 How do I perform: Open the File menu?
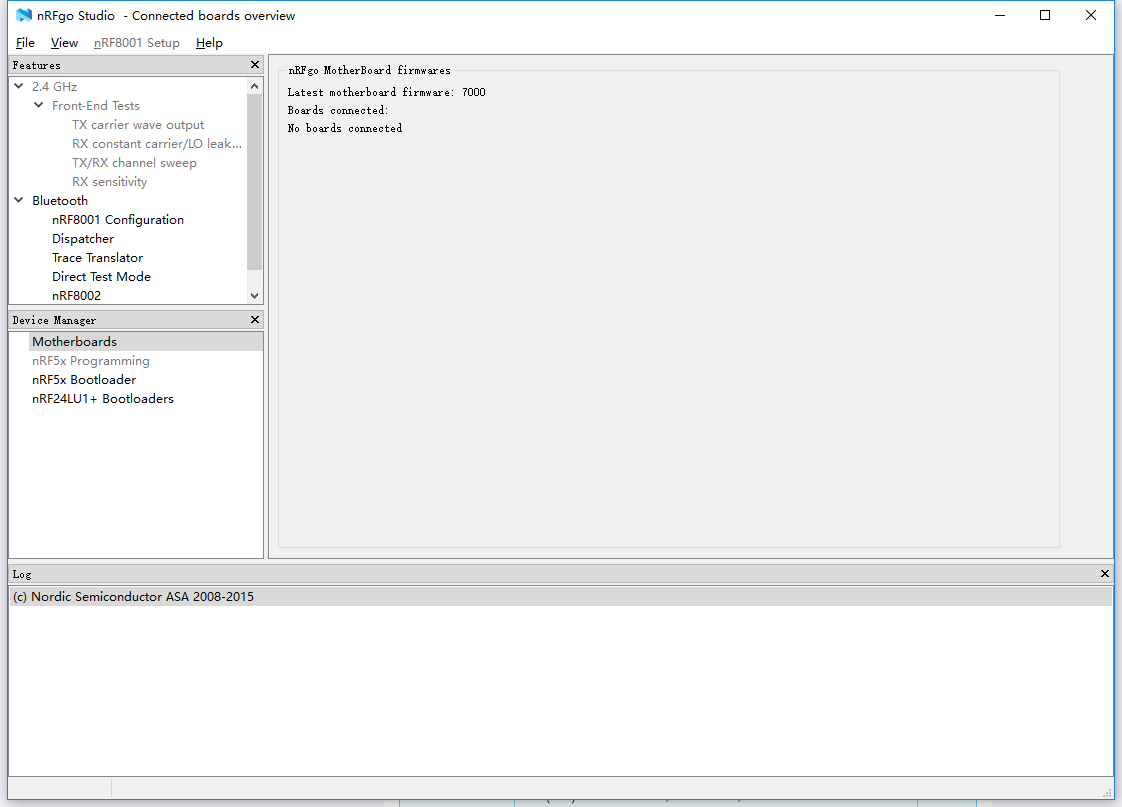[x=25, y=43]
